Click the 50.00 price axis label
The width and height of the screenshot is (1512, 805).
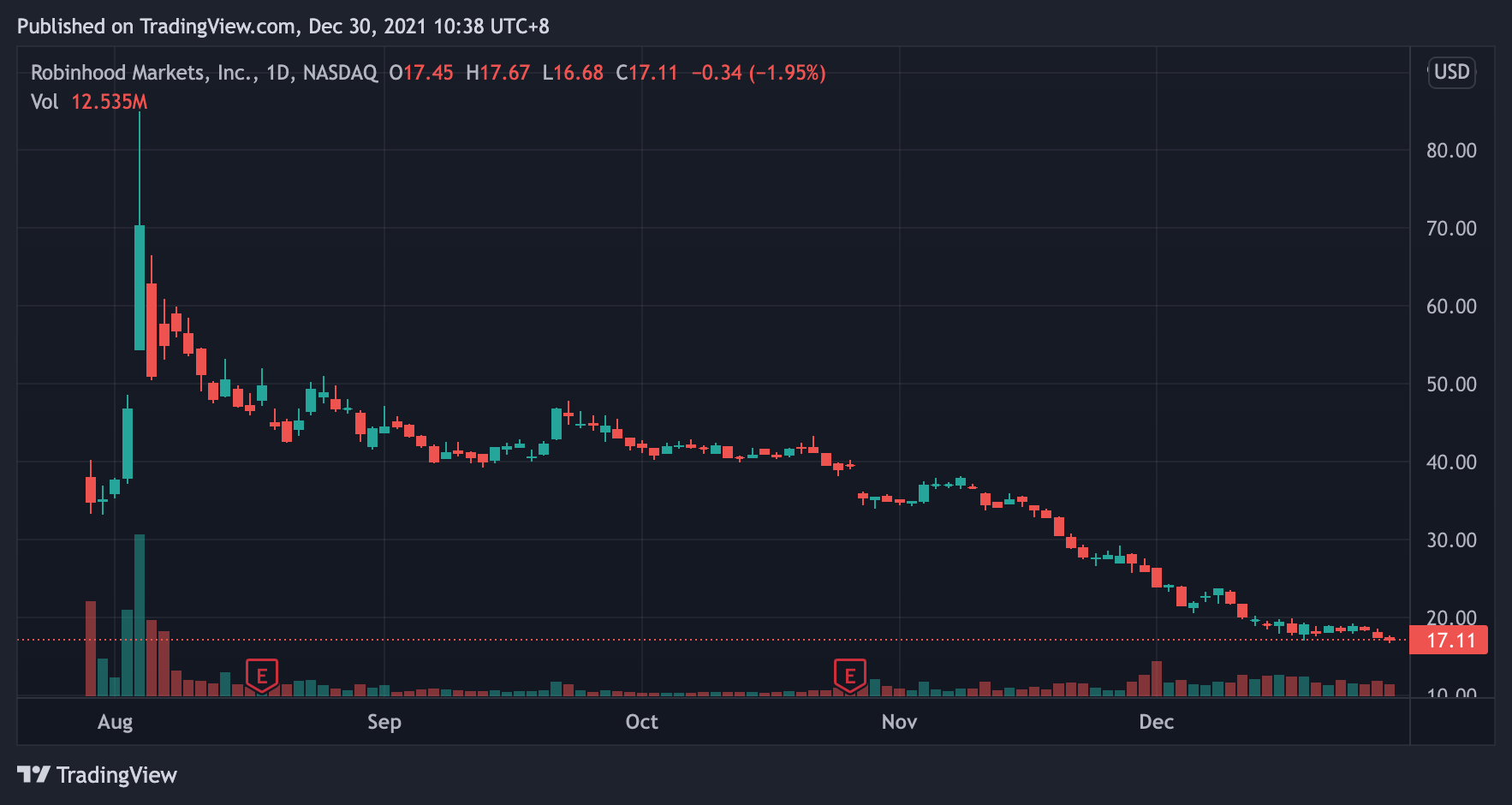pos(1451,385)
